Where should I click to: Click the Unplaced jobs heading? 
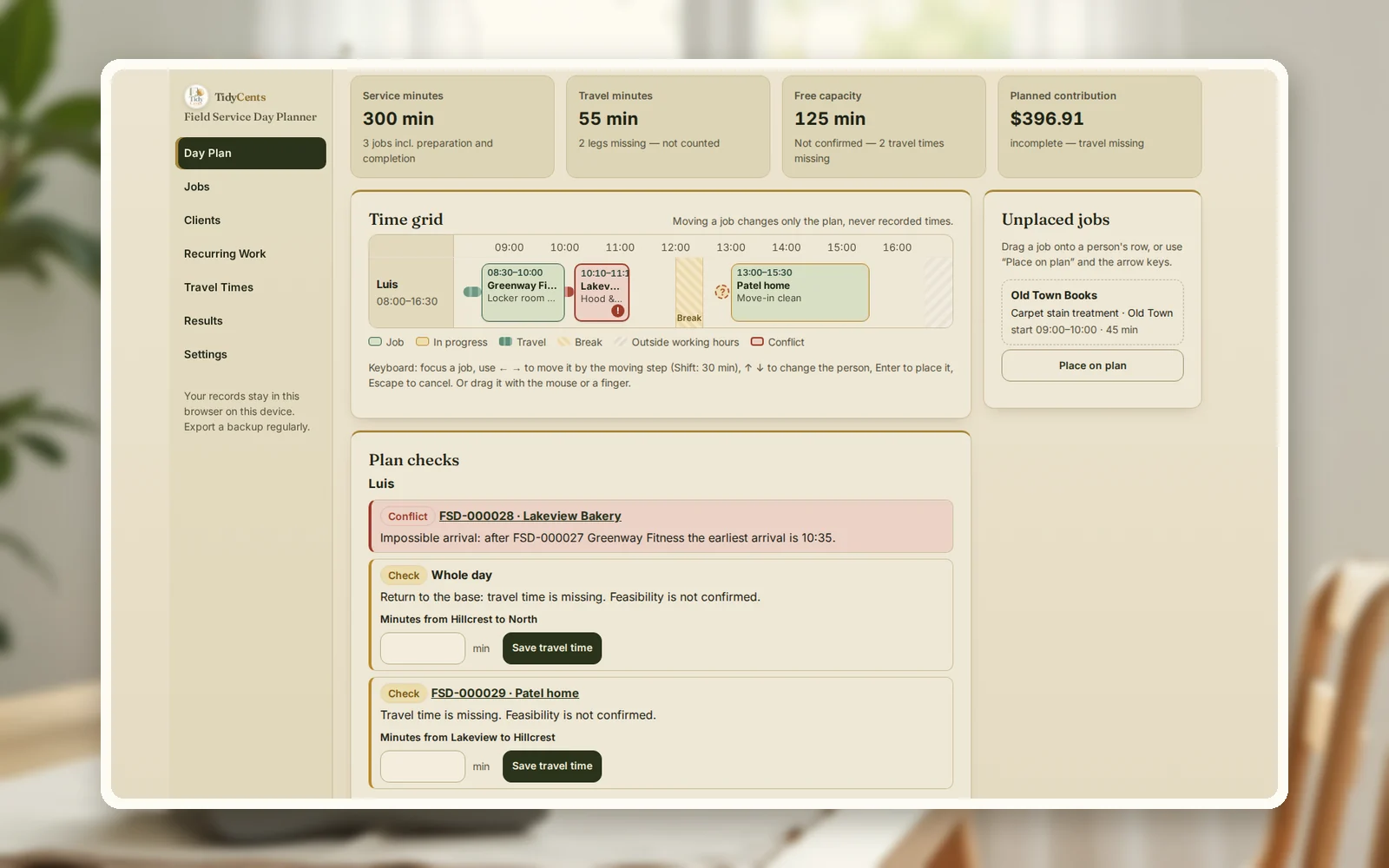(x=1056, y=220)
